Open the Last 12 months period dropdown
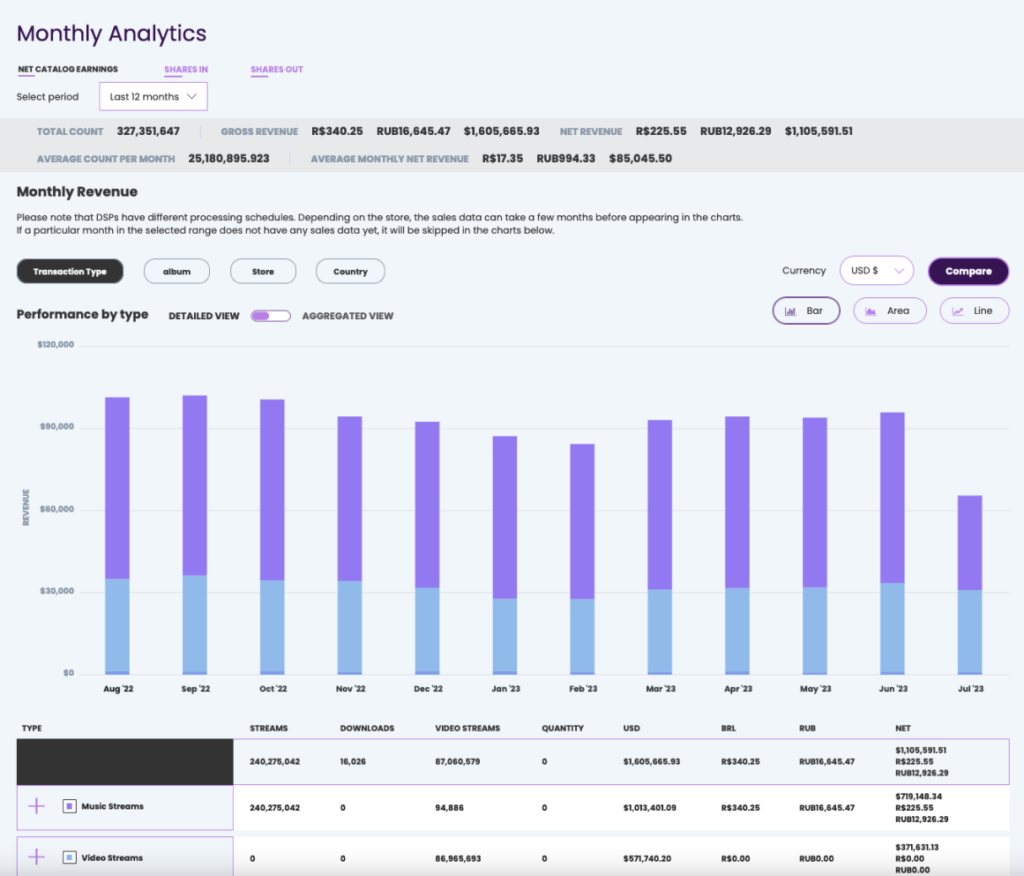 pos(153,96)
